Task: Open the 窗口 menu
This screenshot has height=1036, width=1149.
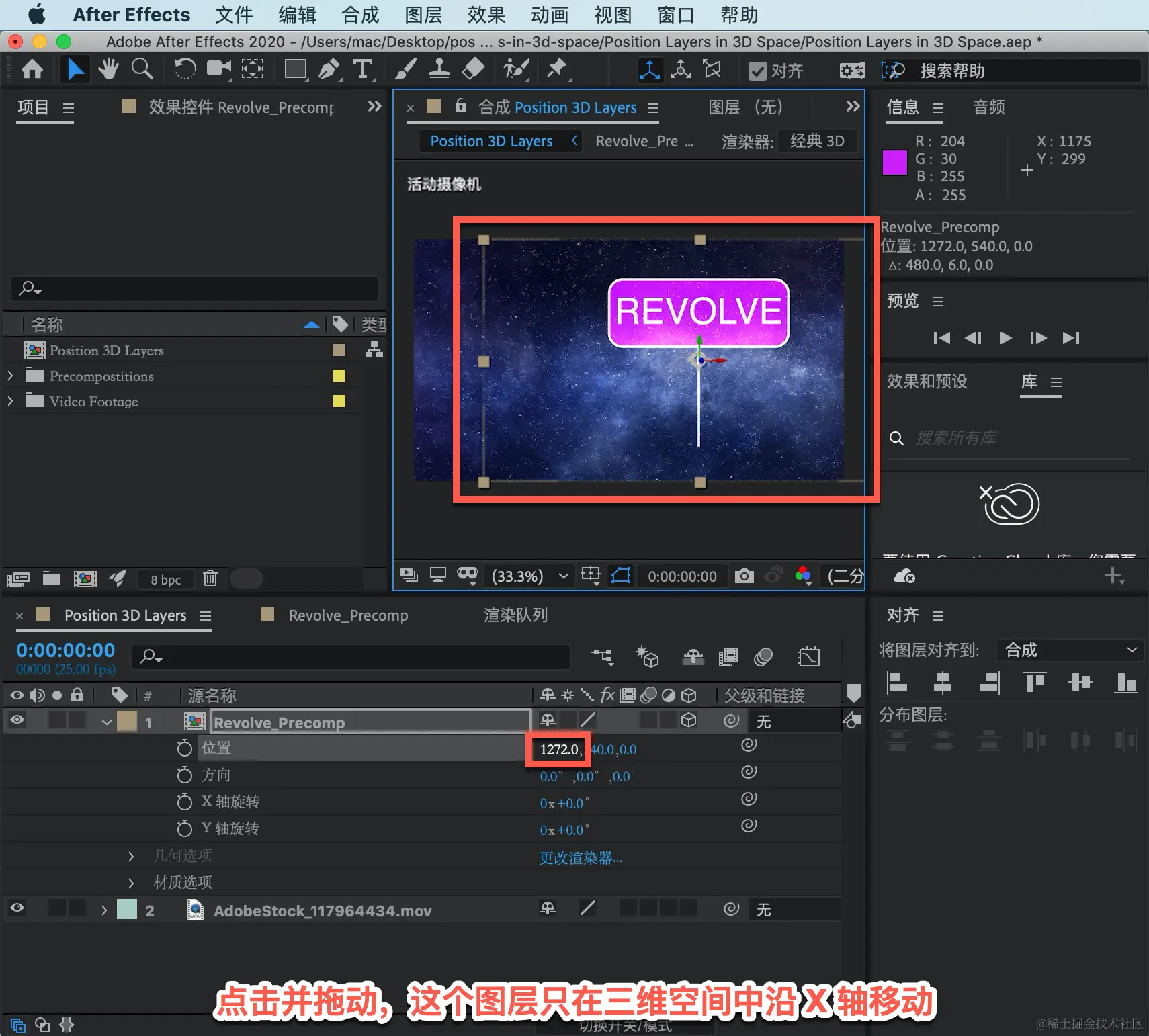Action: click(675, 15)
